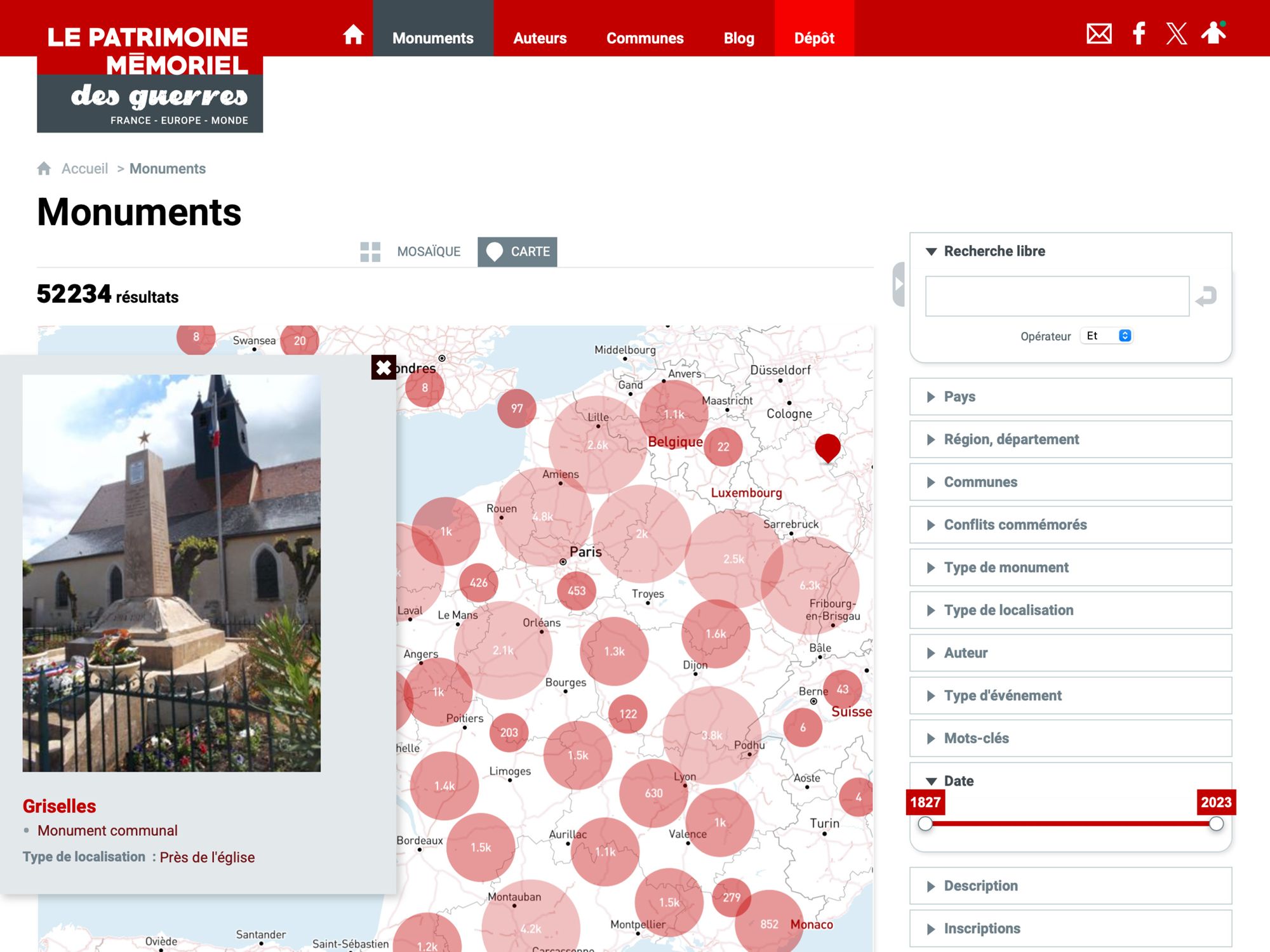
Task: Open the email envelope icon
Action: [1099, 34]
